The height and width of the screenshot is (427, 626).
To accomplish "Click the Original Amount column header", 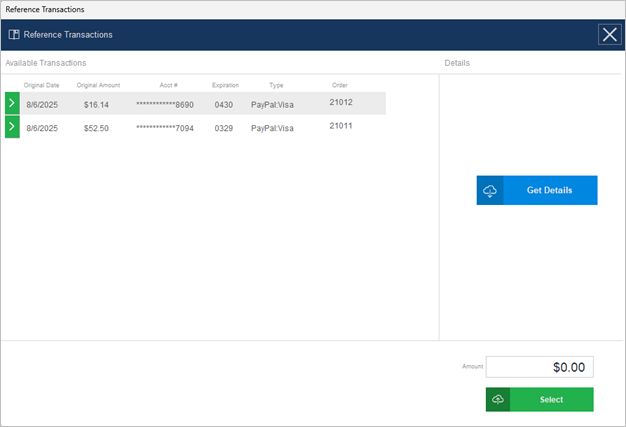I will (98, 85).
